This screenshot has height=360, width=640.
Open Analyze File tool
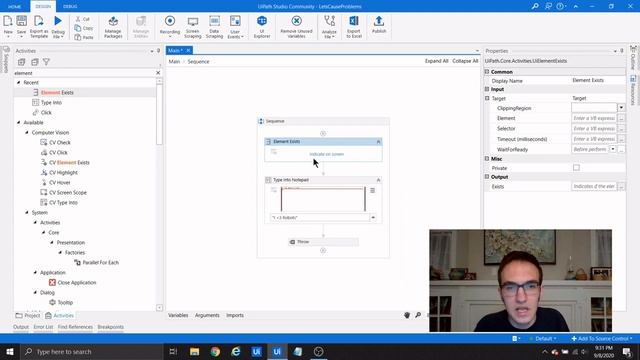pyautogui.click(x=329, y=27)
